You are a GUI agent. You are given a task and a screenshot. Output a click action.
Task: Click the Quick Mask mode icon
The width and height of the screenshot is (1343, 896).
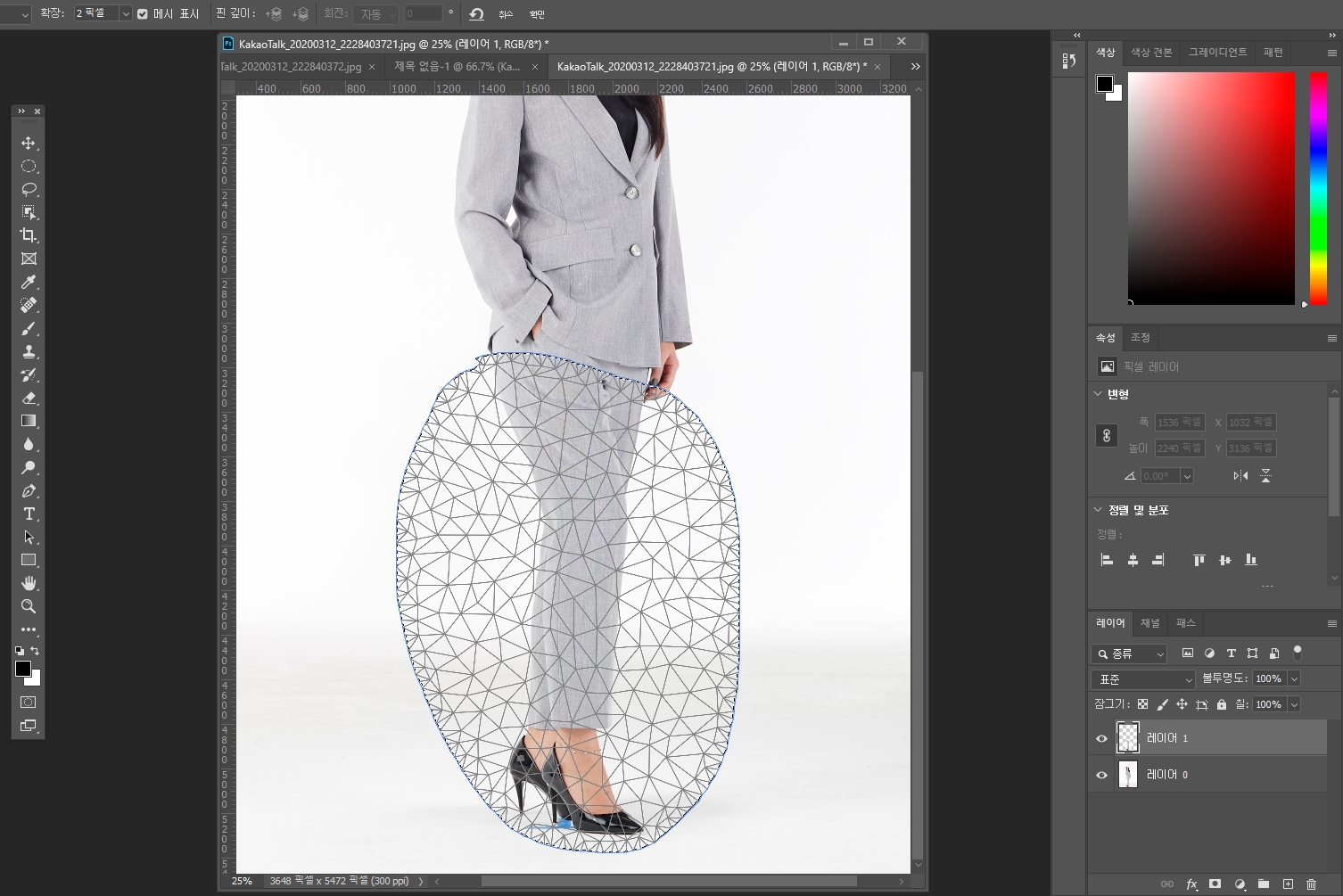point(29,703)
